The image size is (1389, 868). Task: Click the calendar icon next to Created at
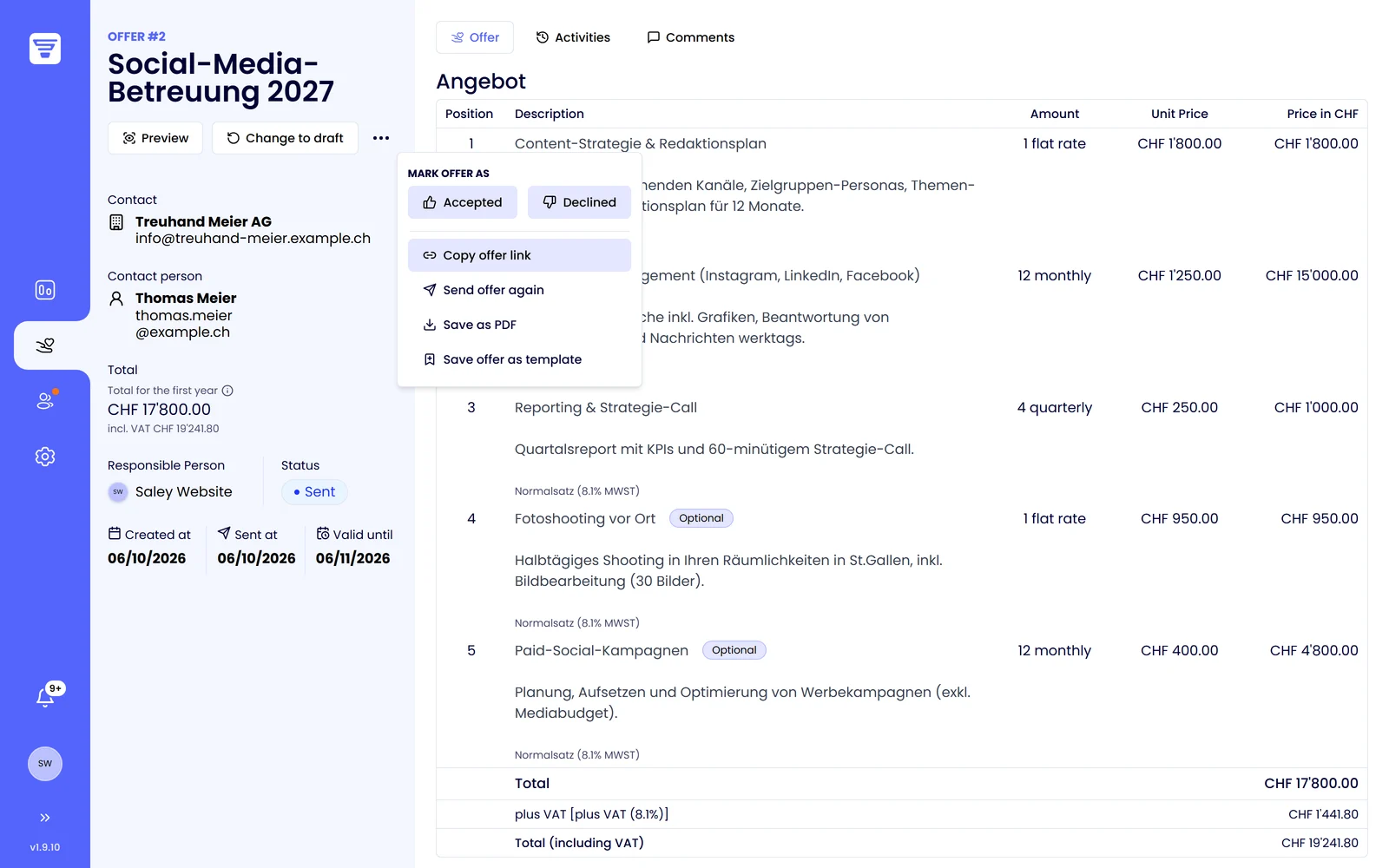[115, 534]
